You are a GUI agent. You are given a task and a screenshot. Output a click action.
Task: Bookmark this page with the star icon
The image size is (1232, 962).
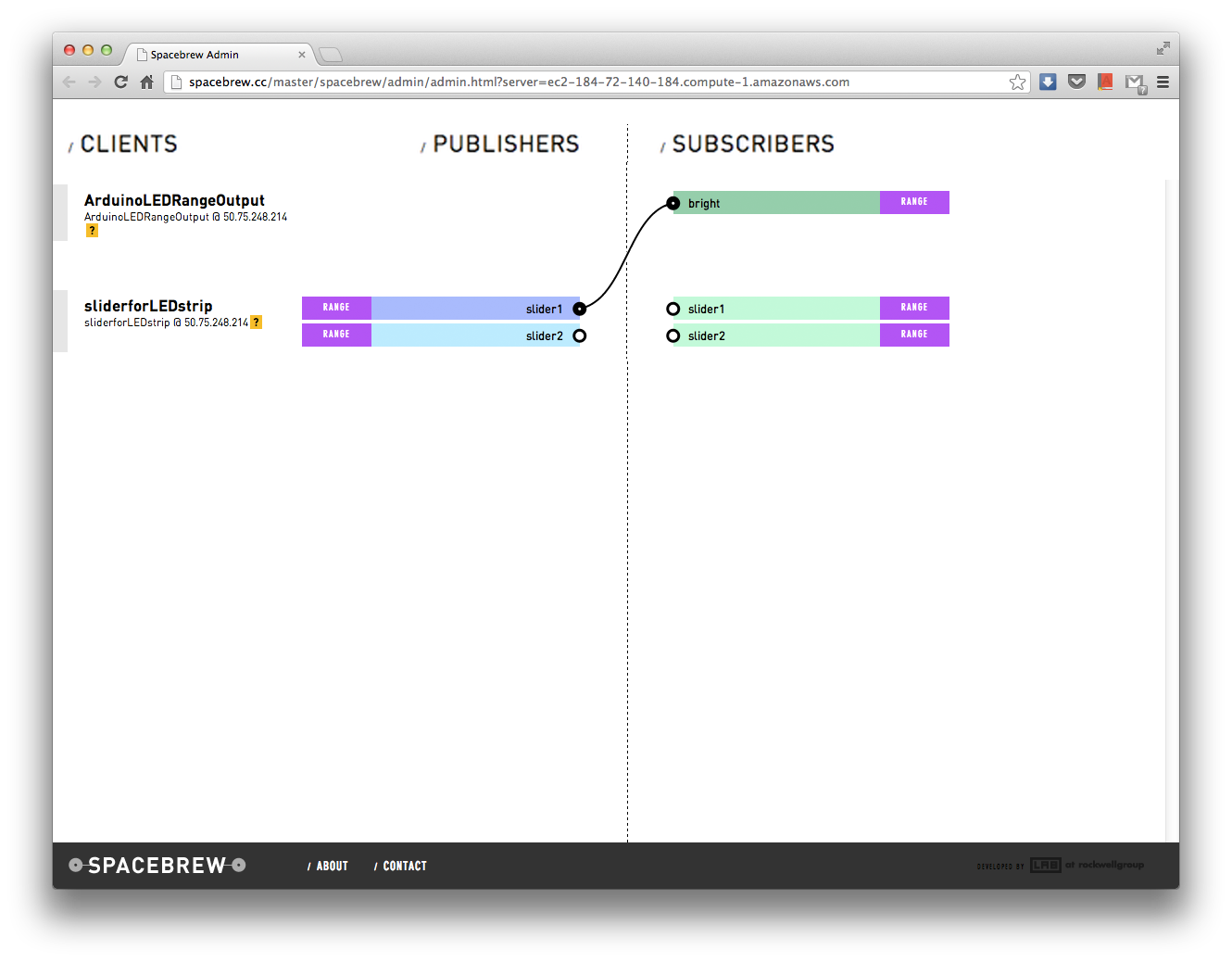pos(1018,82)
